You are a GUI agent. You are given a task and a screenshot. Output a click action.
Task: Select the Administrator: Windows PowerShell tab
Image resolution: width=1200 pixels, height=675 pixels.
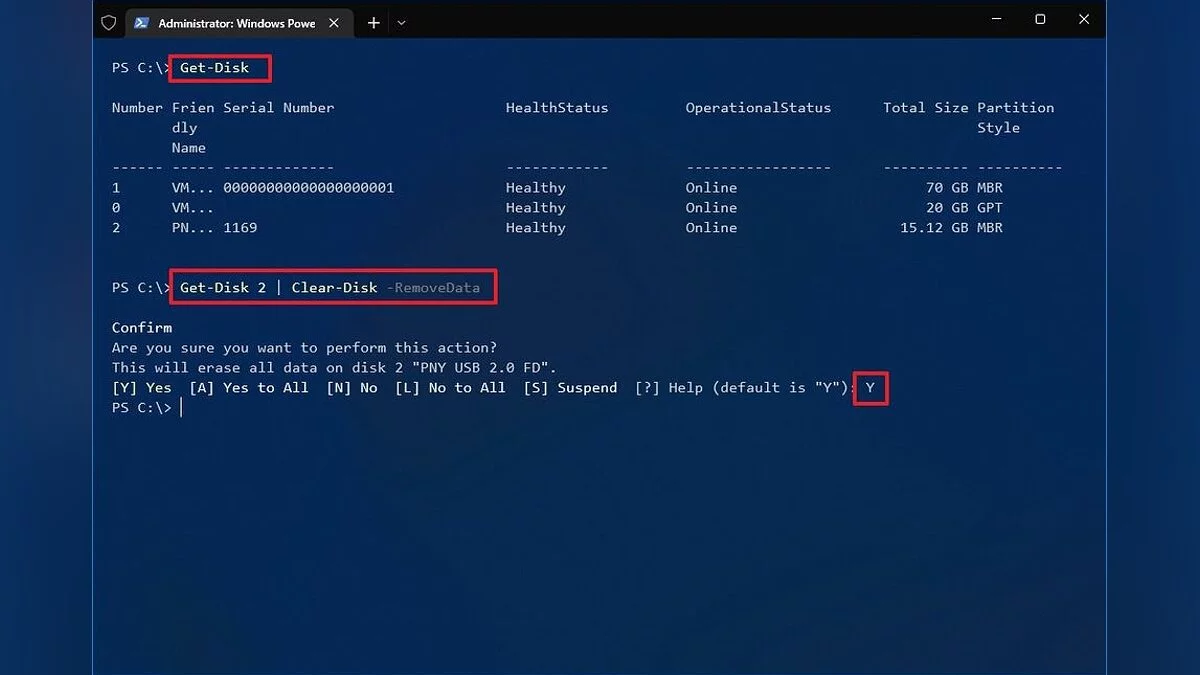236,23
